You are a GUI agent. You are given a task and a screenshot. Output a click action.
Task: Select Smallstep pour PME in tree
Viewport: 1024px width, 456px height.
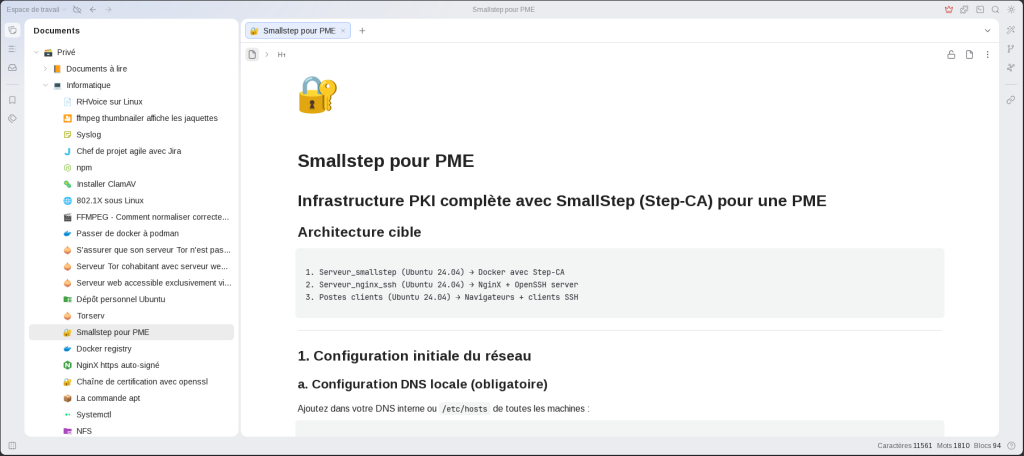tap(131, 332)
